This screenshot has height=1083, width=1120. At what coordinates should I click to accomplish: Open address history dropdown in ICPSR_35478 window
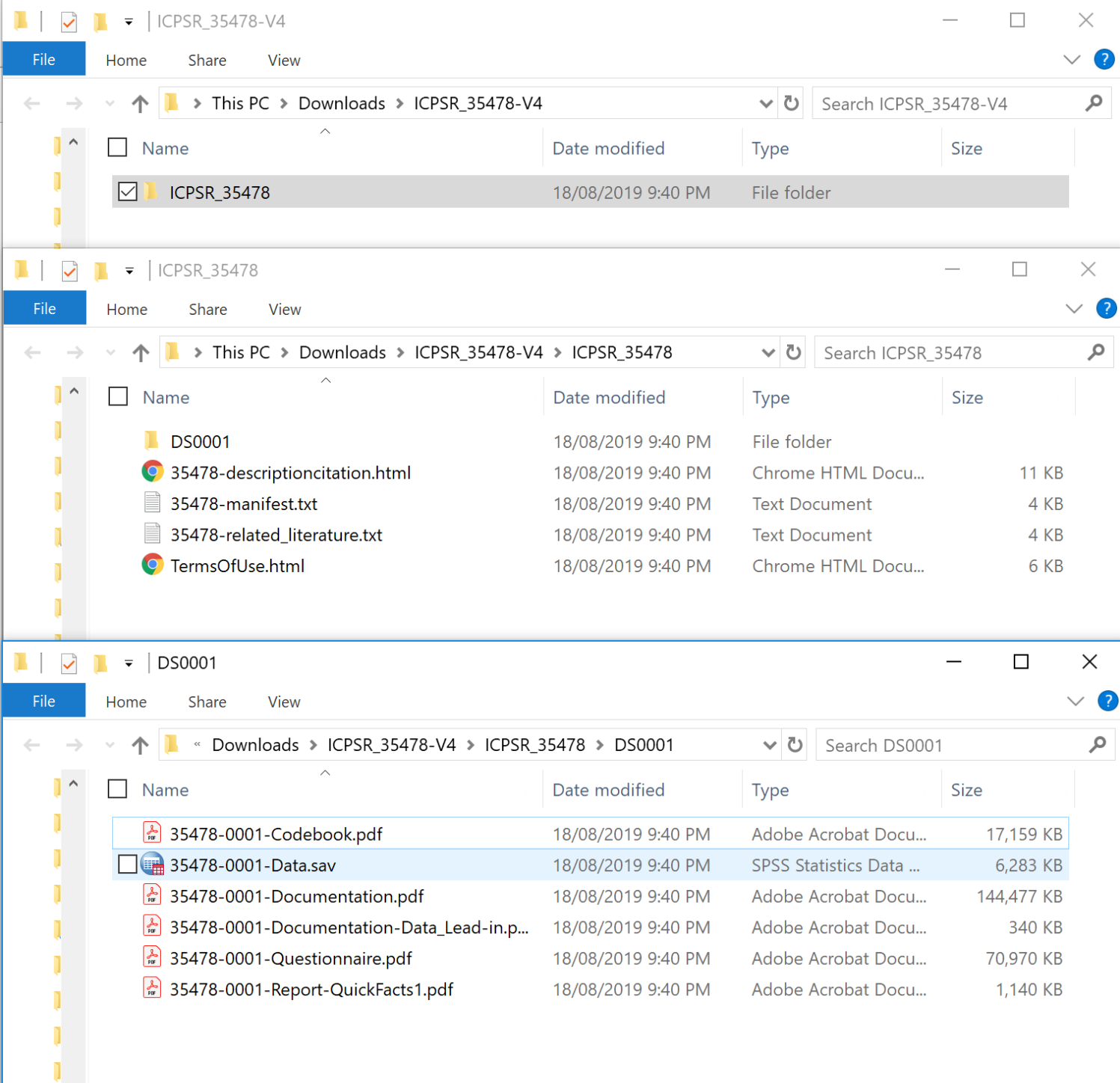click(768, 352)
